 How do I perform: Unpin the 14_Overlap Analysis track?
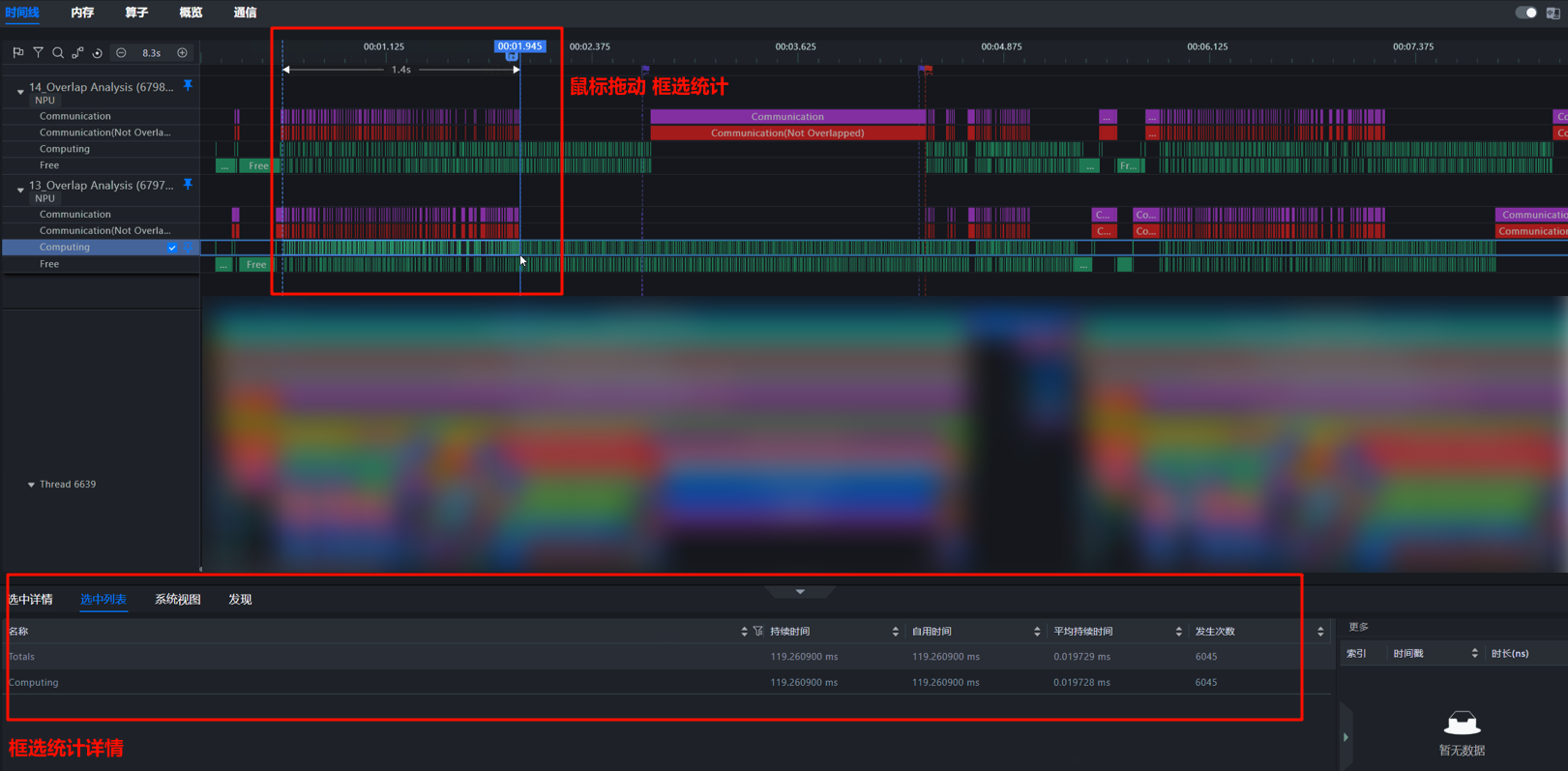[188, 86]
